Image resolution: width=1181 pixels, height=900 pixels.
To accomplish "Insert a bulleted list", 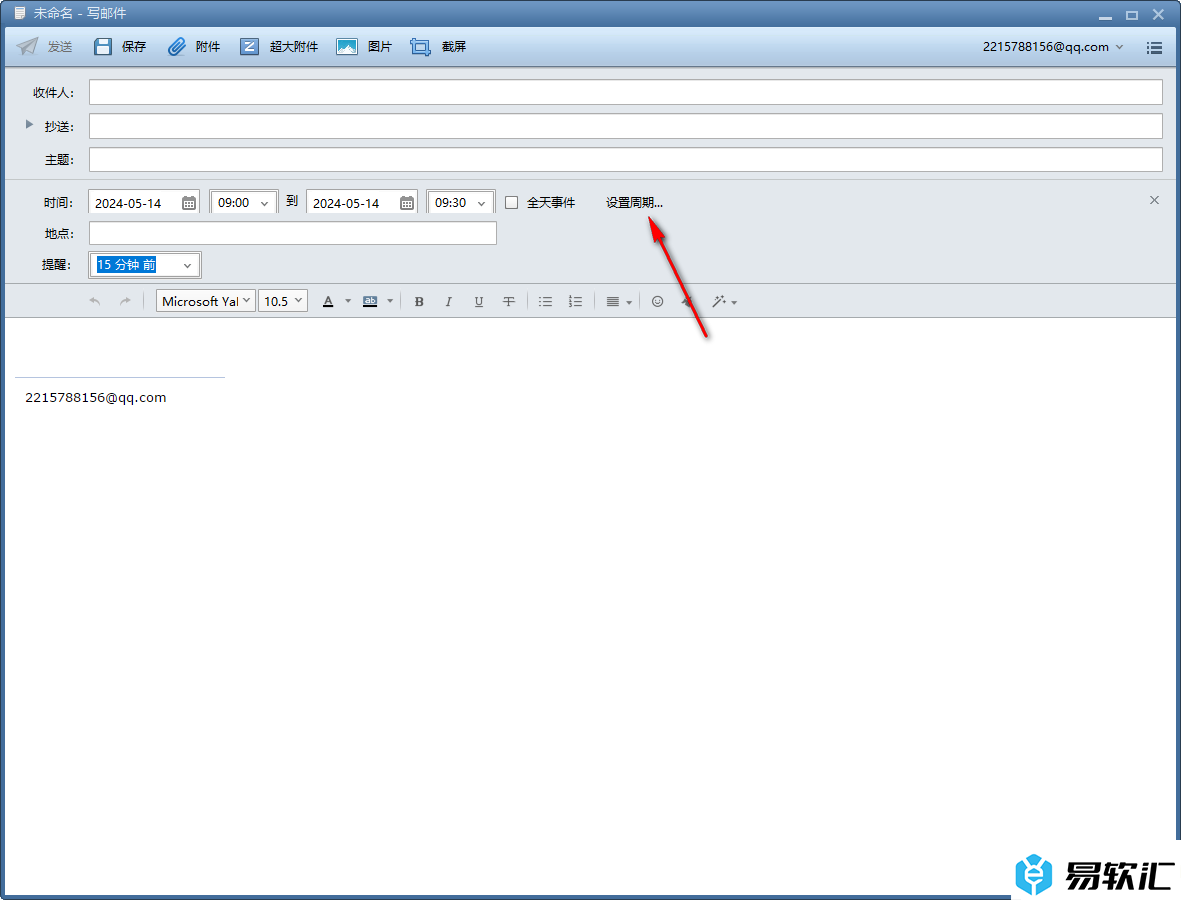I will pos(545,301).
